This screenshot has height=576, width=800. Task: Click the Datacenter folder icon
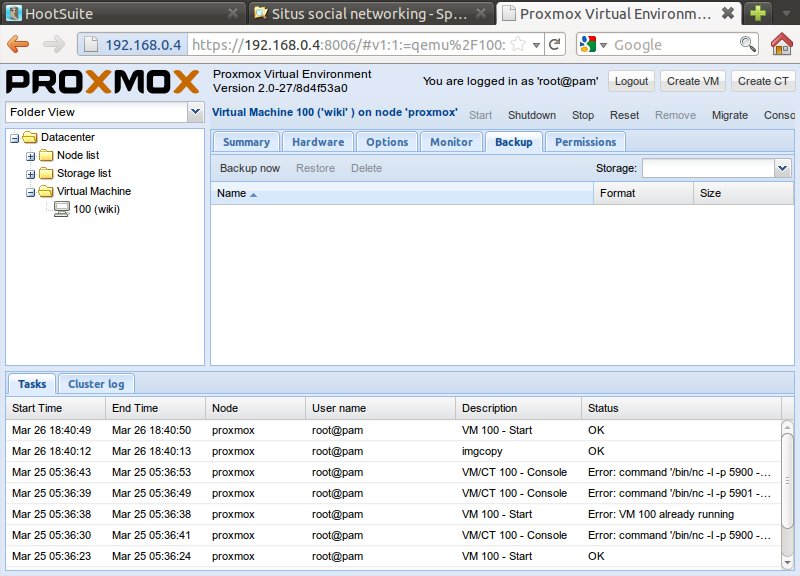(x=30, y=137)
